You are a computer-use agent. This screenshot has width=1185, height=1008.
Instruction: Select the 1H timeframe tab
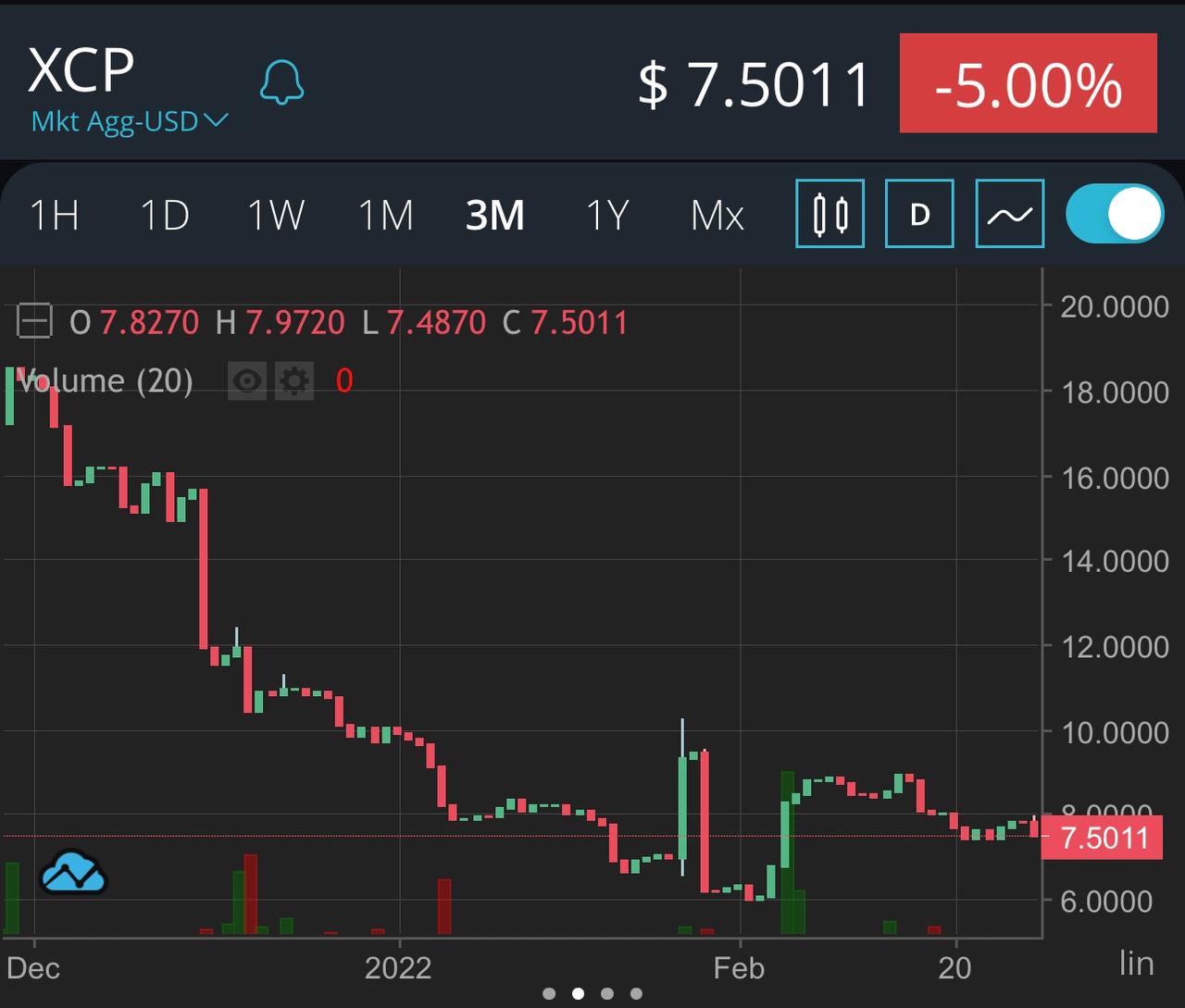(x=55, y=216)
